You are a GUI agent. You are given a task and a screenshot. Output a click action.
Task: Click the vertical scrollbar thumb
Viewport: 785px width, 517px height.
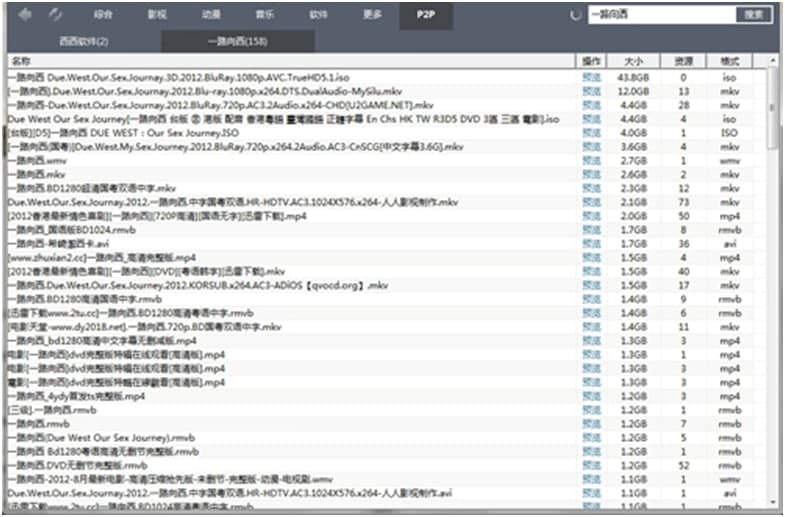772,109
